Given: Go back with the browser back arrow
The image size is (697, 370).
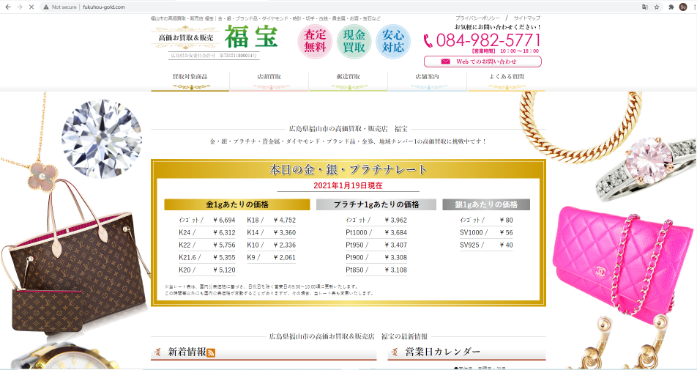Looking at the screenshot, I should point(8,7).
